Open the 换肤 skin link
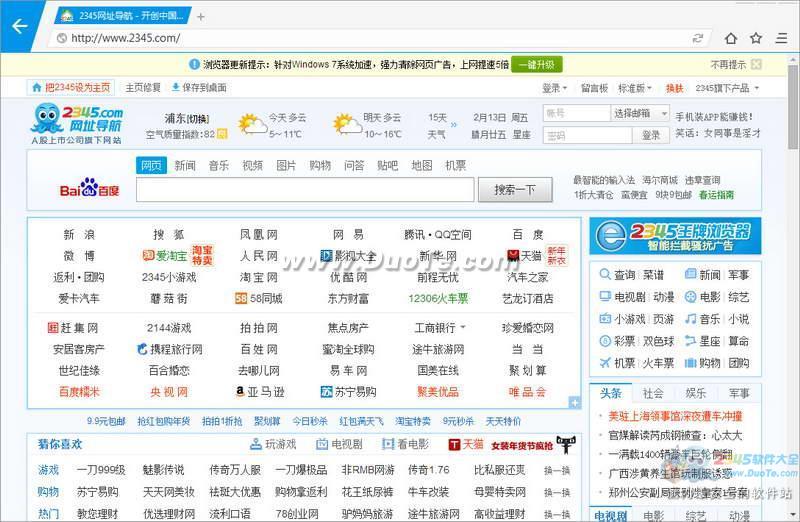The width and height of the screenshot is (800, 522). pyautogui.click(x=674, y=88)
